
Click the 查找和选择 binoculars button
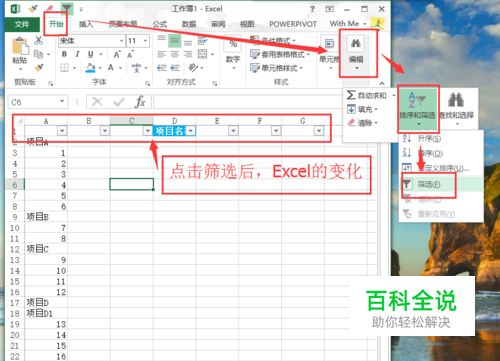(457, 108)
